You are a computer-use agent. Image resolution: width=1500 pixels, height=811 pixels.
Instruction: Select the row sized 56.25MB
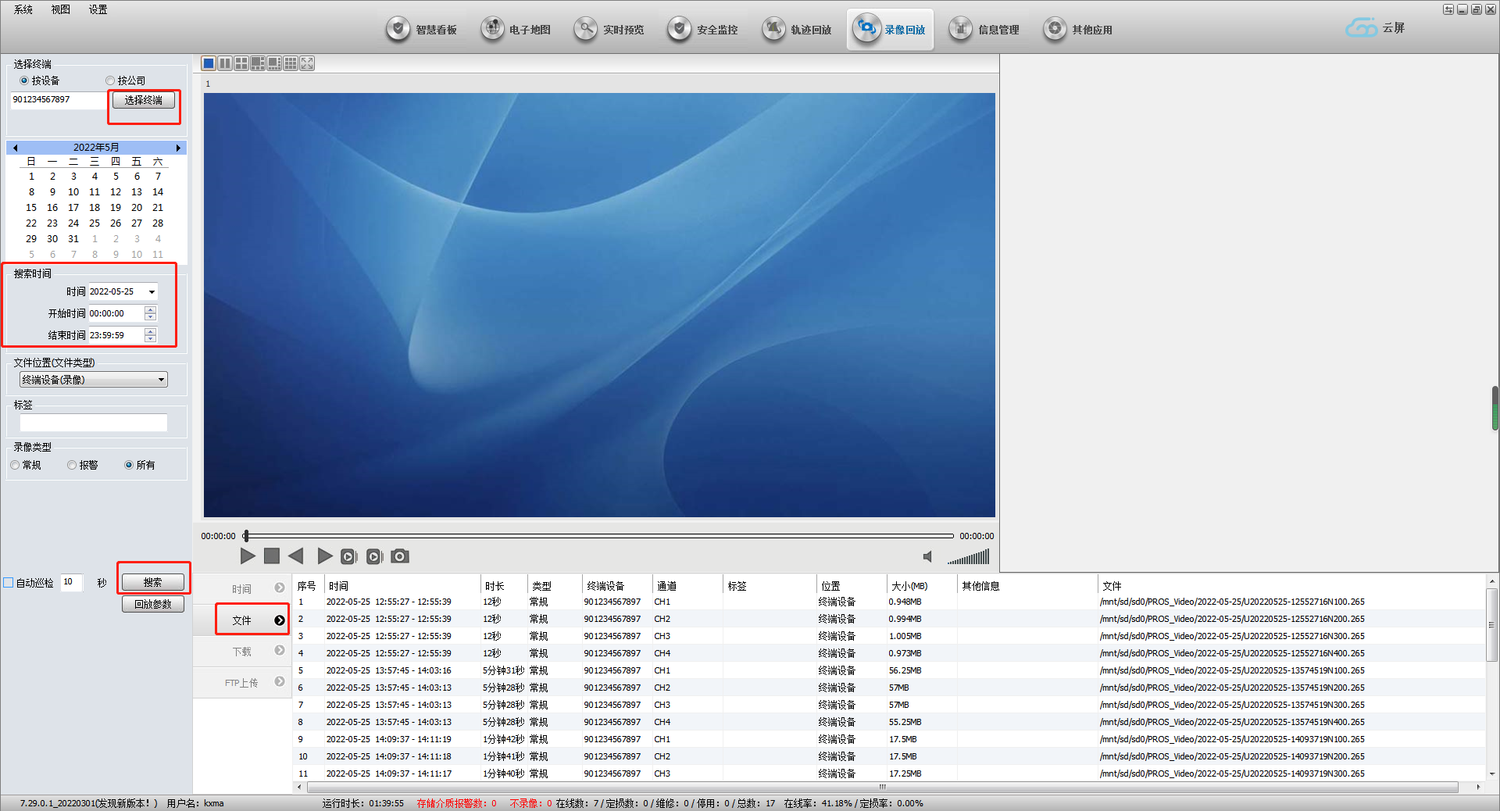tap(888, 670)
